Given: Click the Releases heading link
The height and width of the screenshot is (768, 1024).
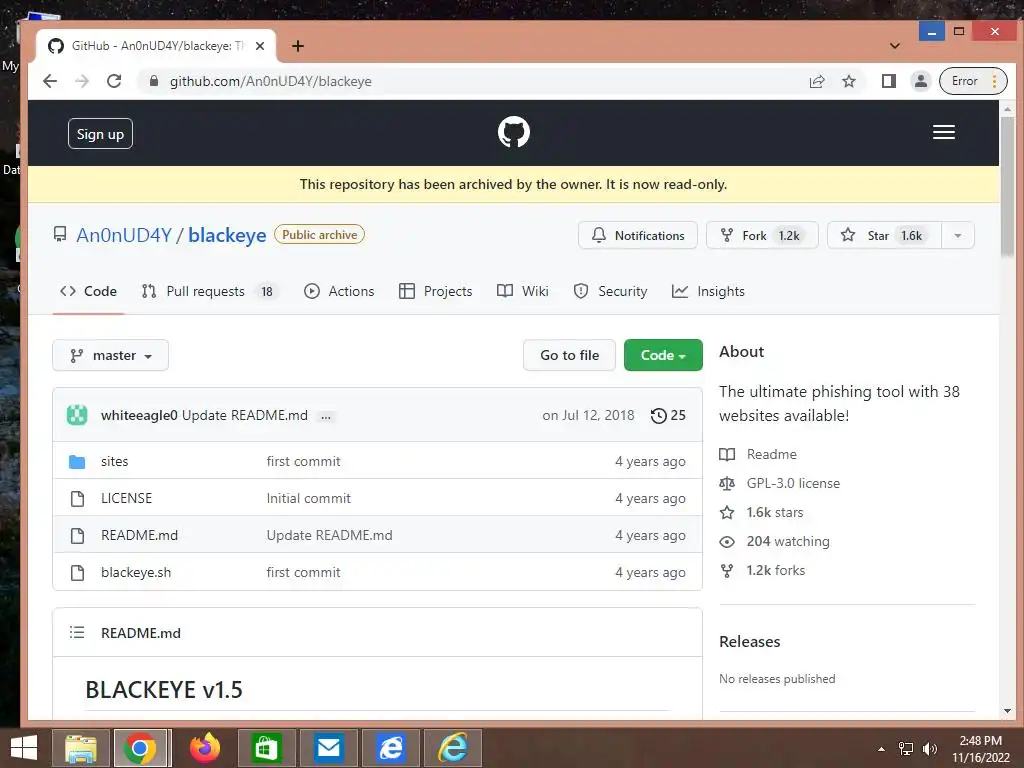Looking at the screenshot, I should click(749, 641).
